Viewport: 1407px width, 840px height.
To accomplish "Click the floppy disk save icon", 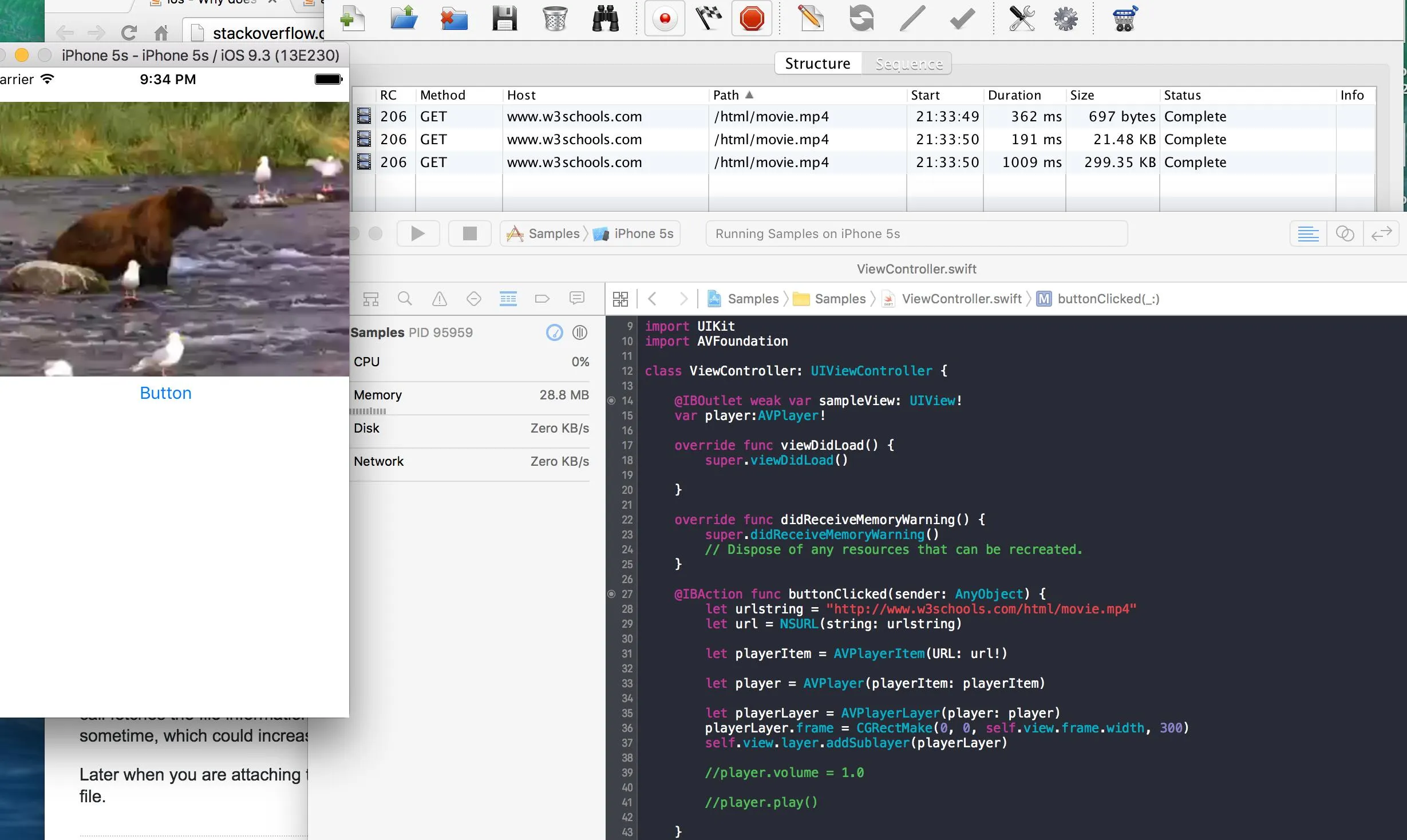I will point(504,19).
